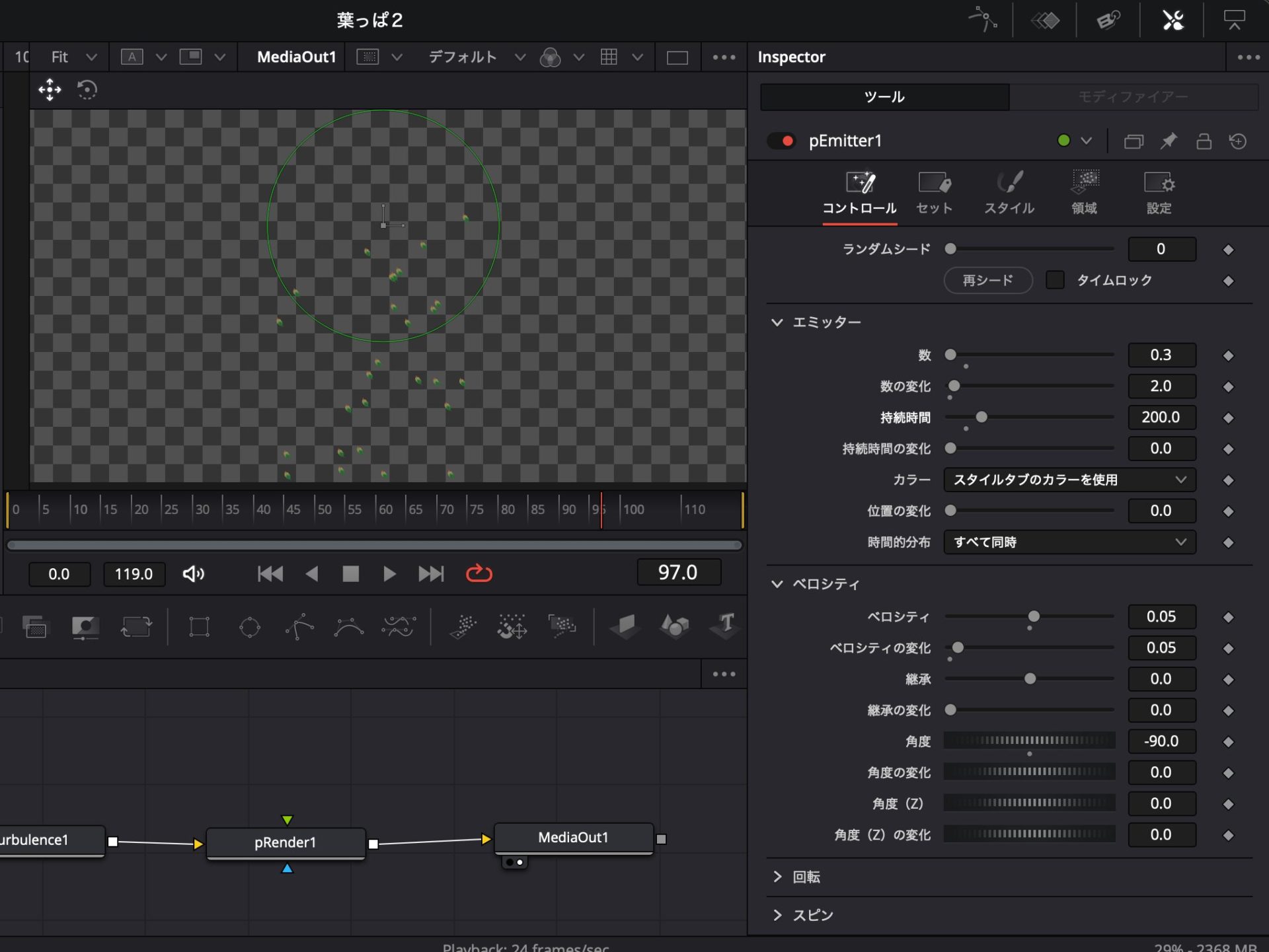The height and width of the screenshot is (952, 1269).
Task: Collapse the エミッター section
Action: (777, 322)
